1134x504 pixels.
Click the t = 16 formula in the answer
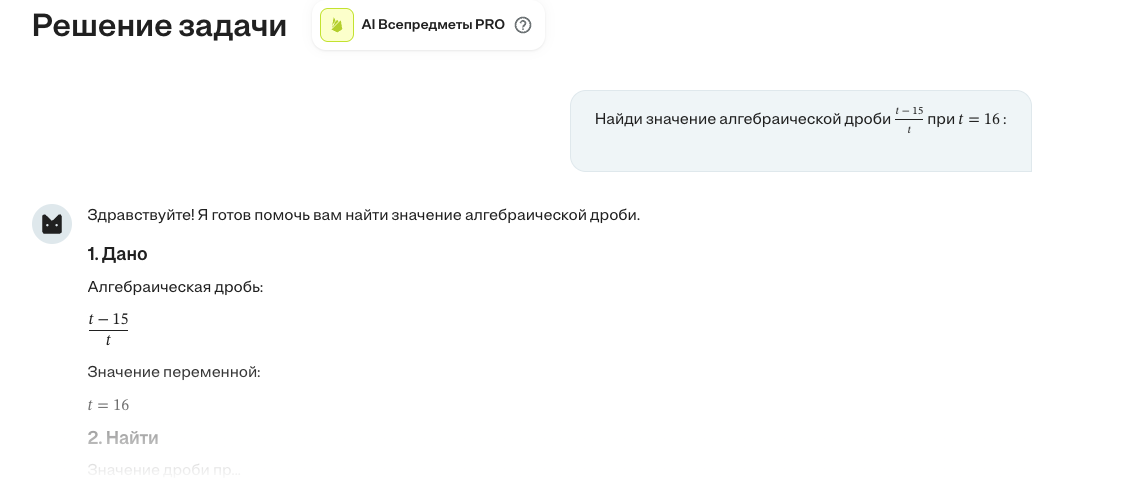[x=108, y=405]
